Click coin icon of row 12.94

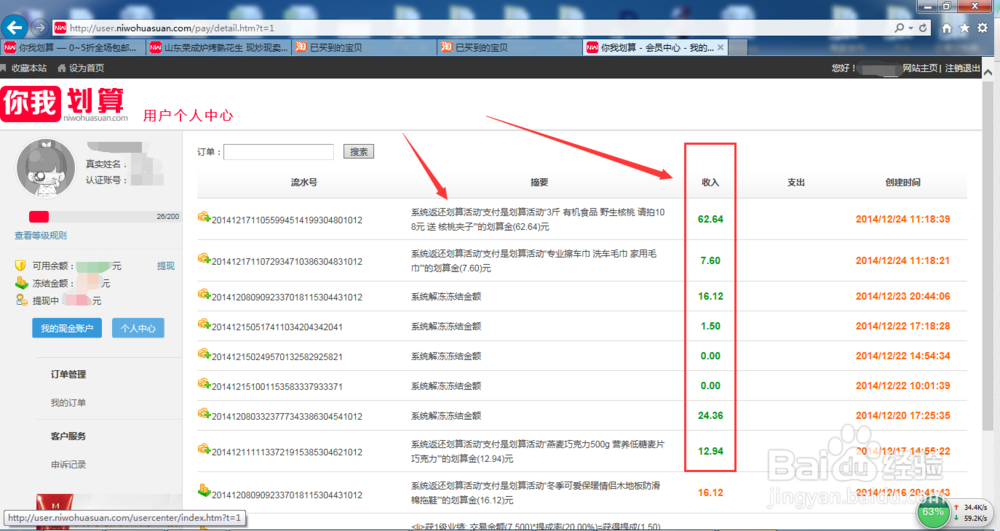point(204,449)
